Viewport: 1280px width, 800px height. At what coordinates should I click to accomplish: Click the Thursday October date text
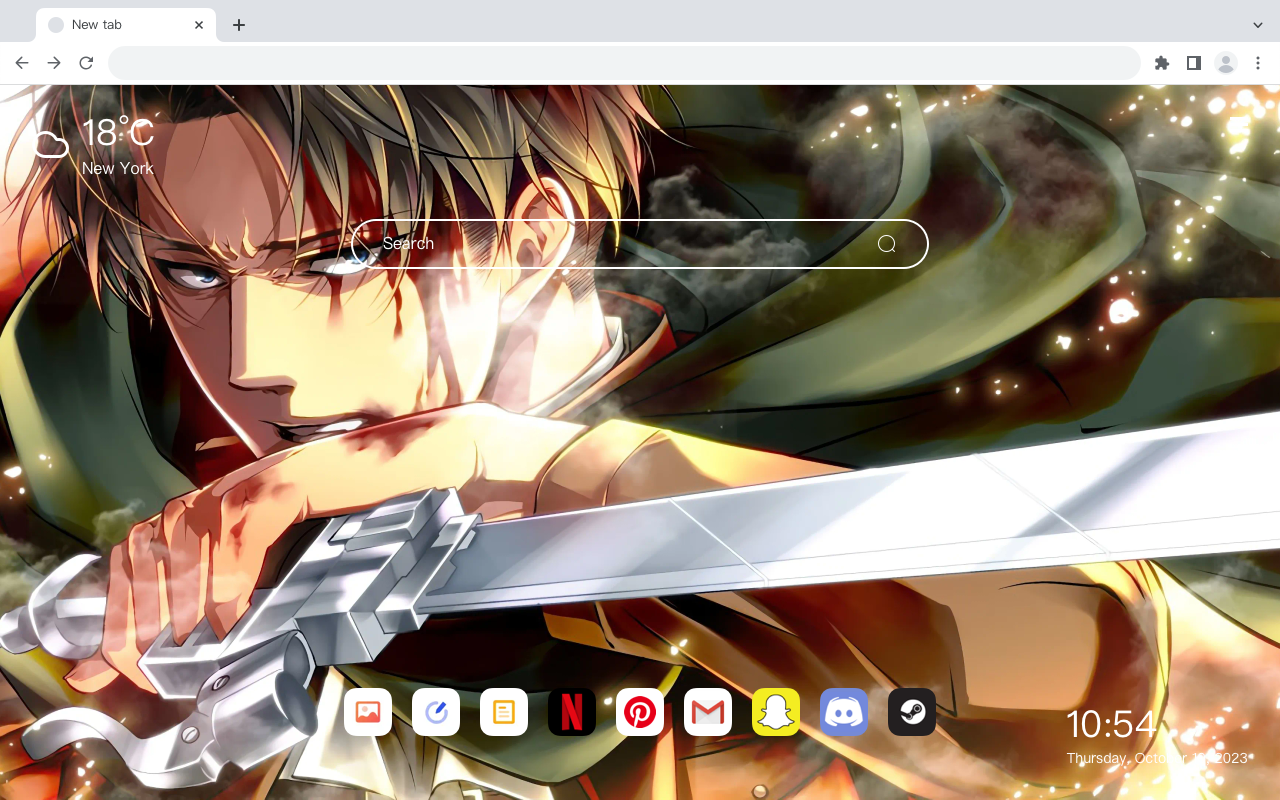click(1157, 758)
